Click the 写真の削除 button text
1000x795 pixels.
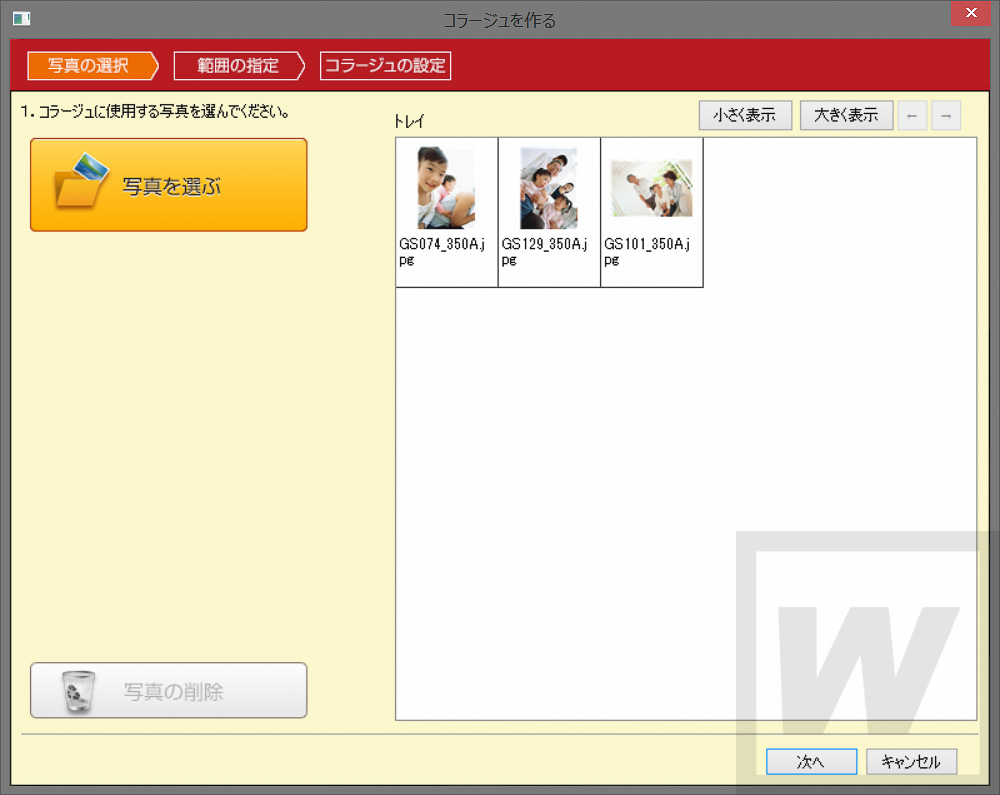point(173,692)
